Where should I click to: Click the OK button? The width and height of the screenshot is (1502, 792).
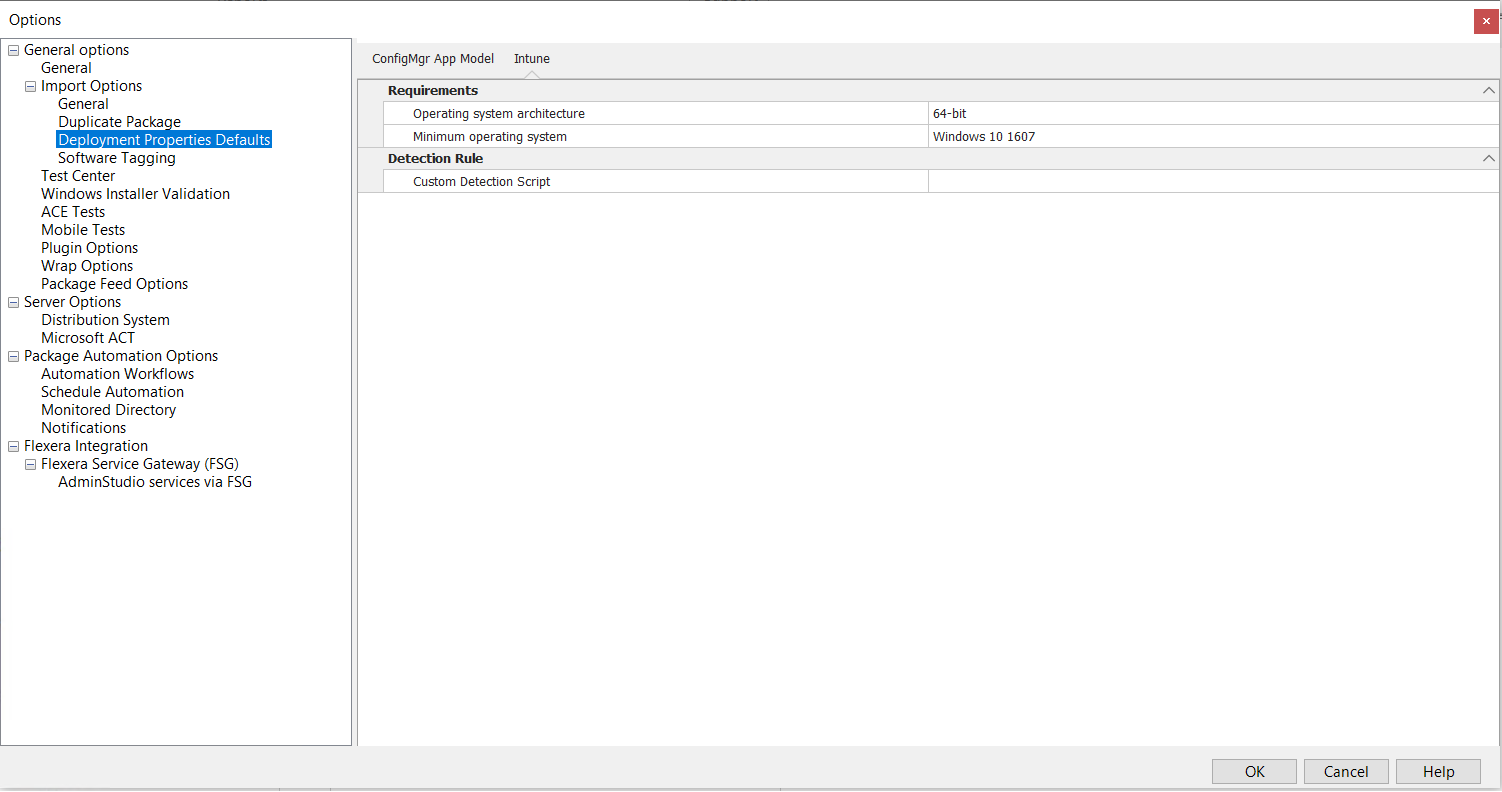pos(1254,771)
